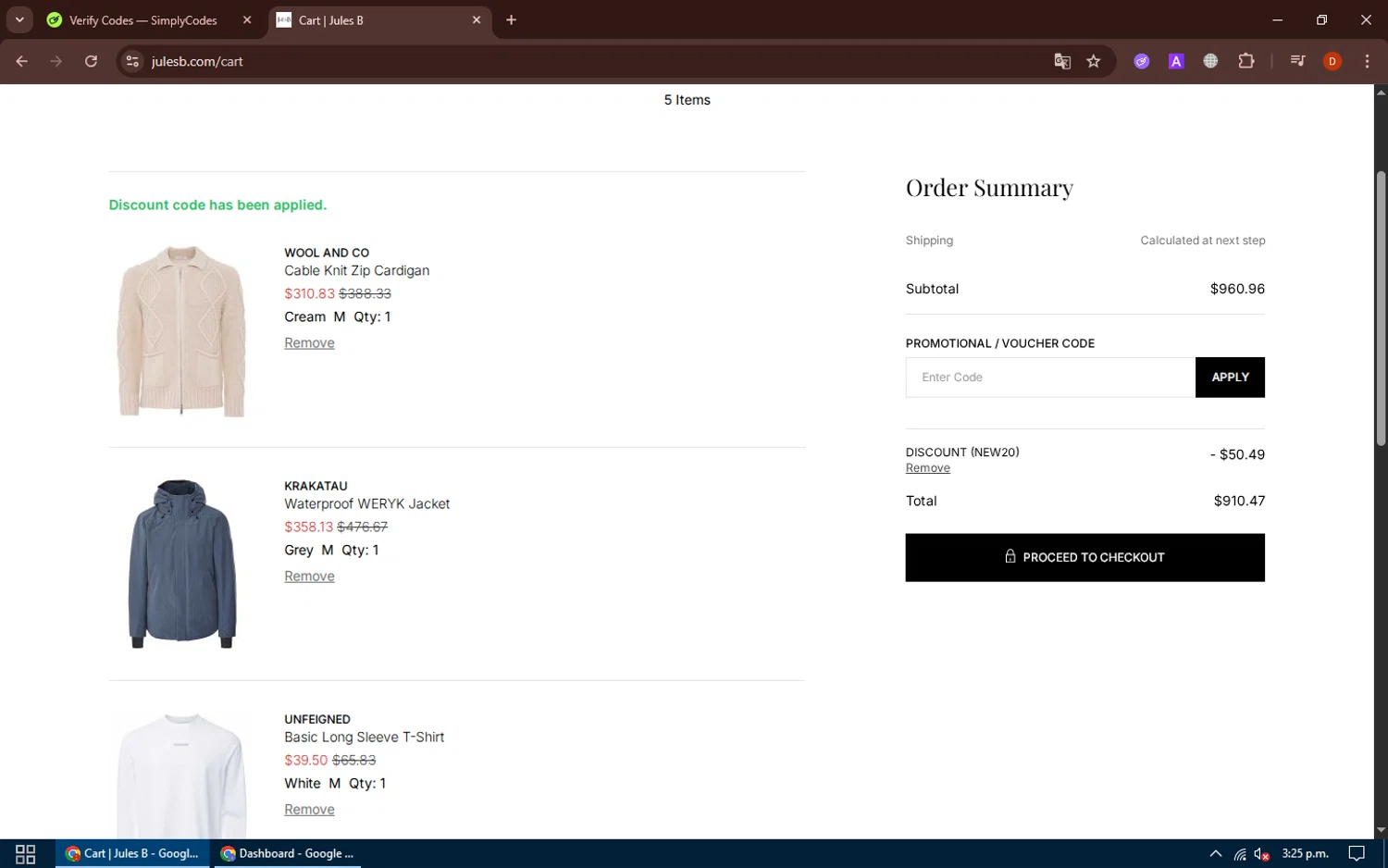Remove the Waterproof WERYK Jacket
Screen dimensions: 1388x868
[x=309, y=577]
